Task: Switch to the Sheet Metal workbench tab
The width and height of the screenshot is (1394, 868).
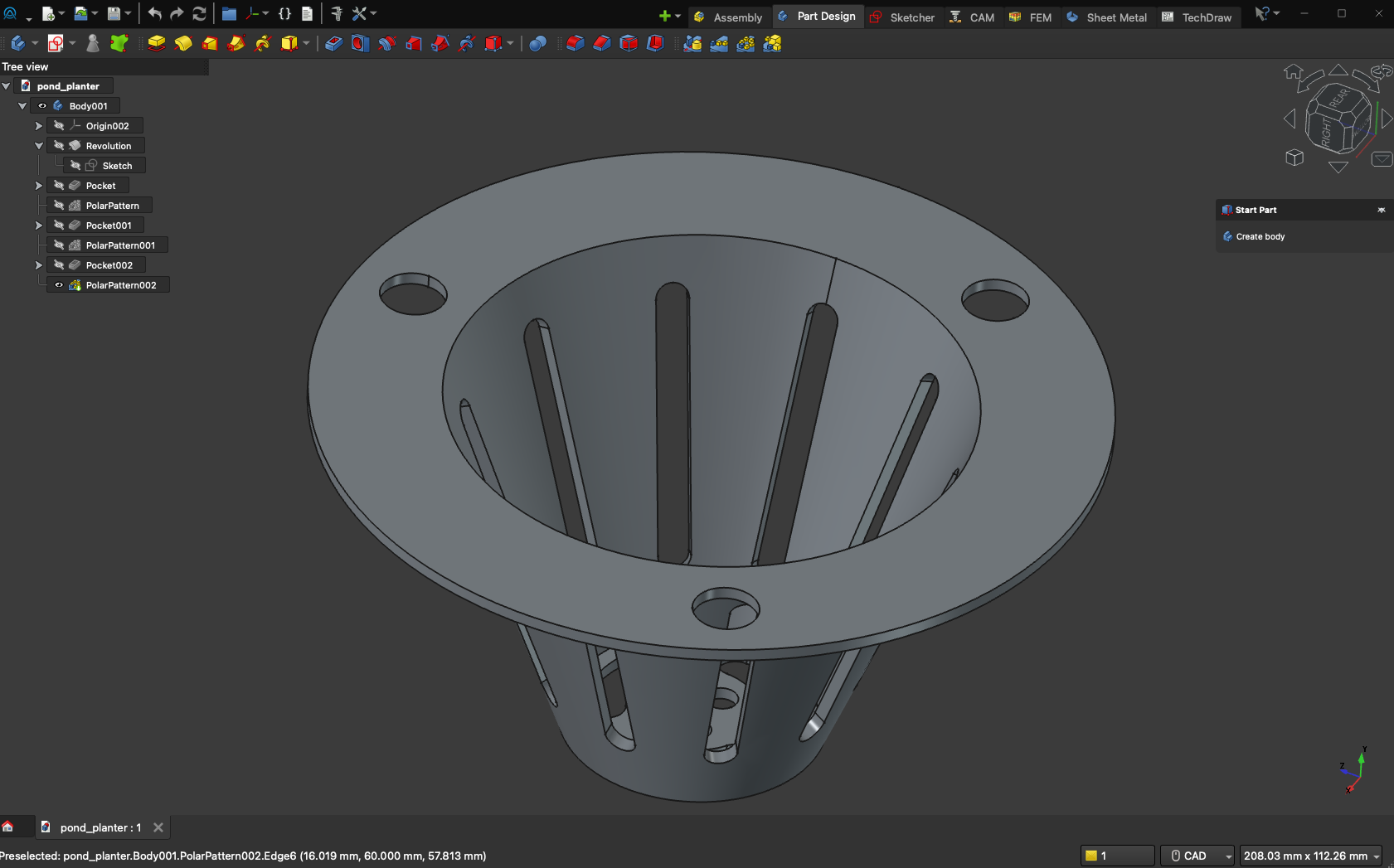Action: (1107, 17)
